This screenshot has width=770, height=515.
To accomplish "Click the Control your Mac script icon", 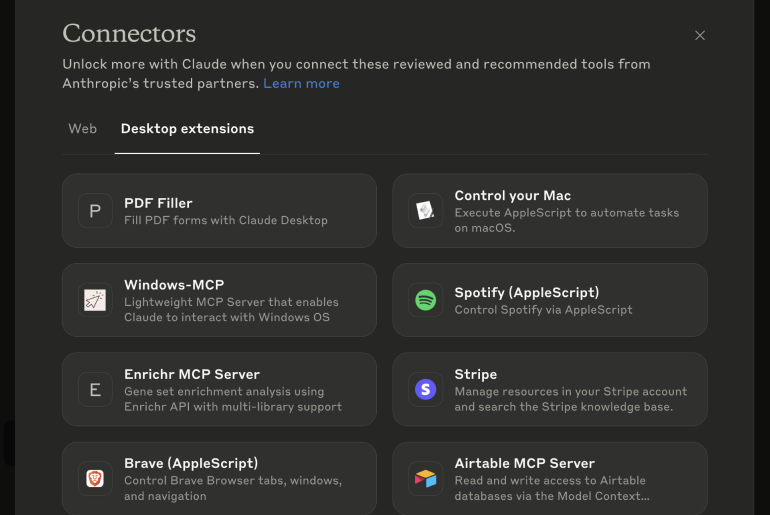I will tap(425, 211).
